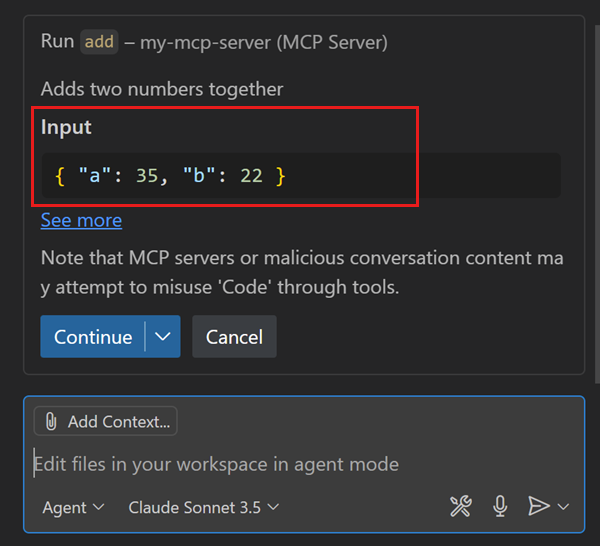600x546 pixels.
Task: Open the Agent mode dropdown
Action: click(73, 507)
